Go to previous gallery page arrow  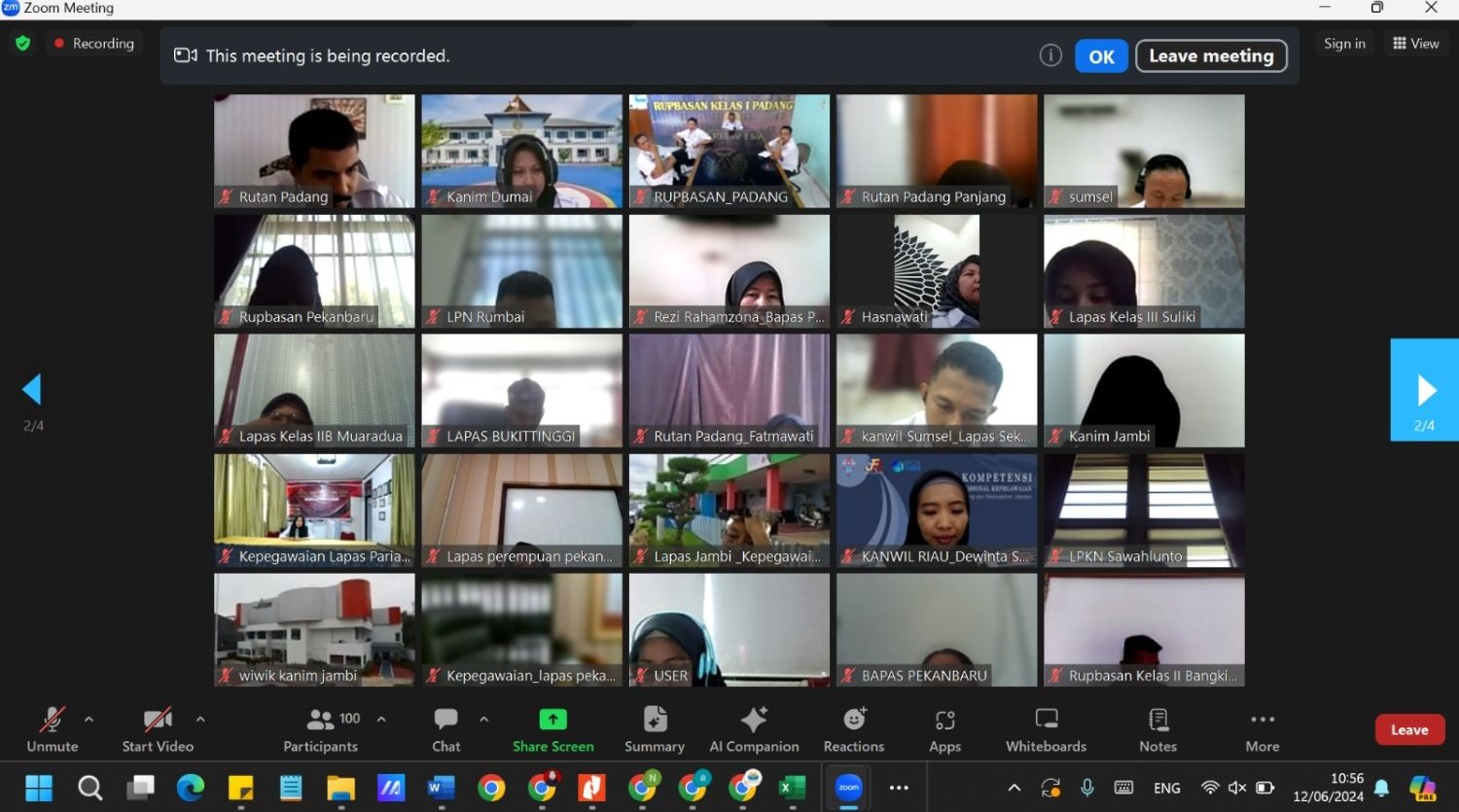tap(32, 390)
